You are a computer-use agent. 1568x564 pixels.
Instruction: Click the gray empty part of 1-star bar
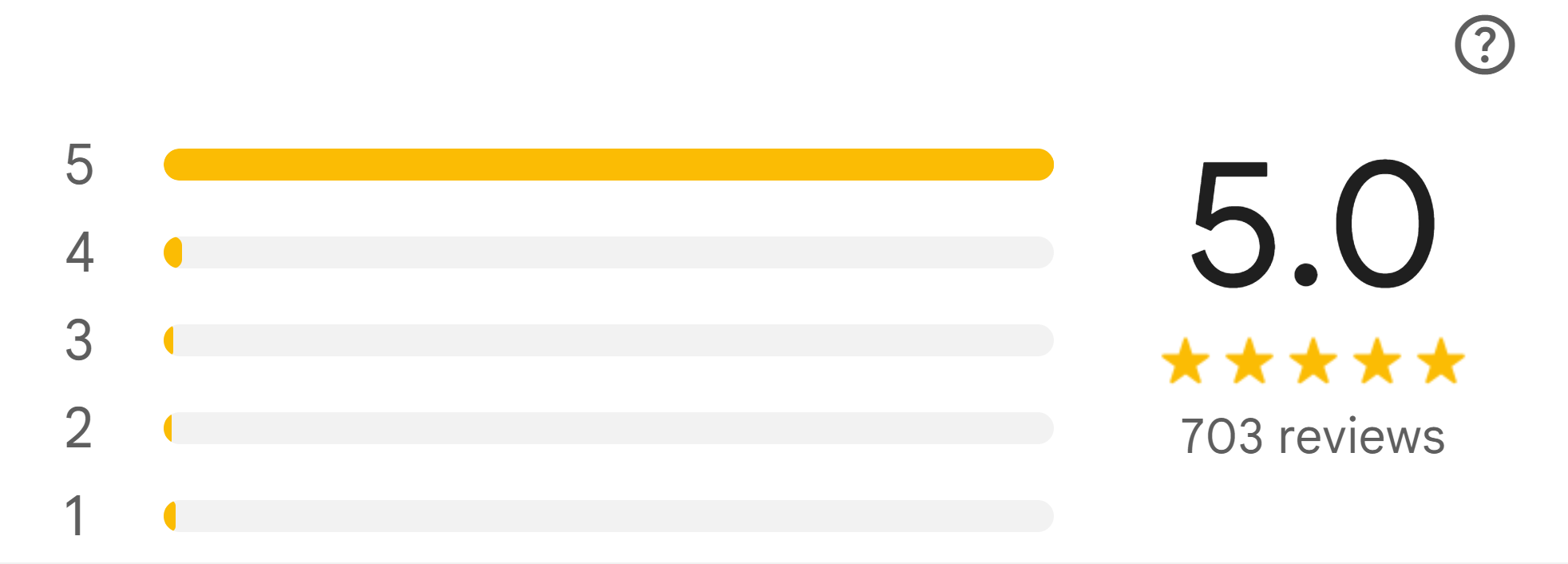(615, 516)
